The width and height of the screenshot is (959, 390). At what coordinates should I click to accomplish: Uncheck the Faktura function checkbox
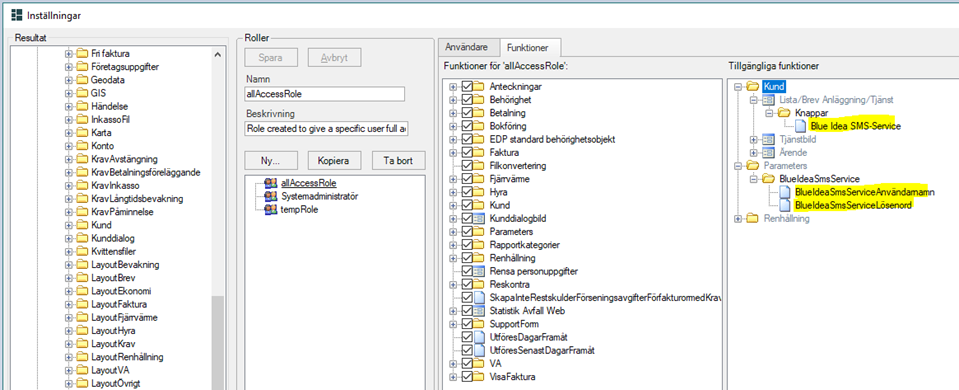point(467,152)
